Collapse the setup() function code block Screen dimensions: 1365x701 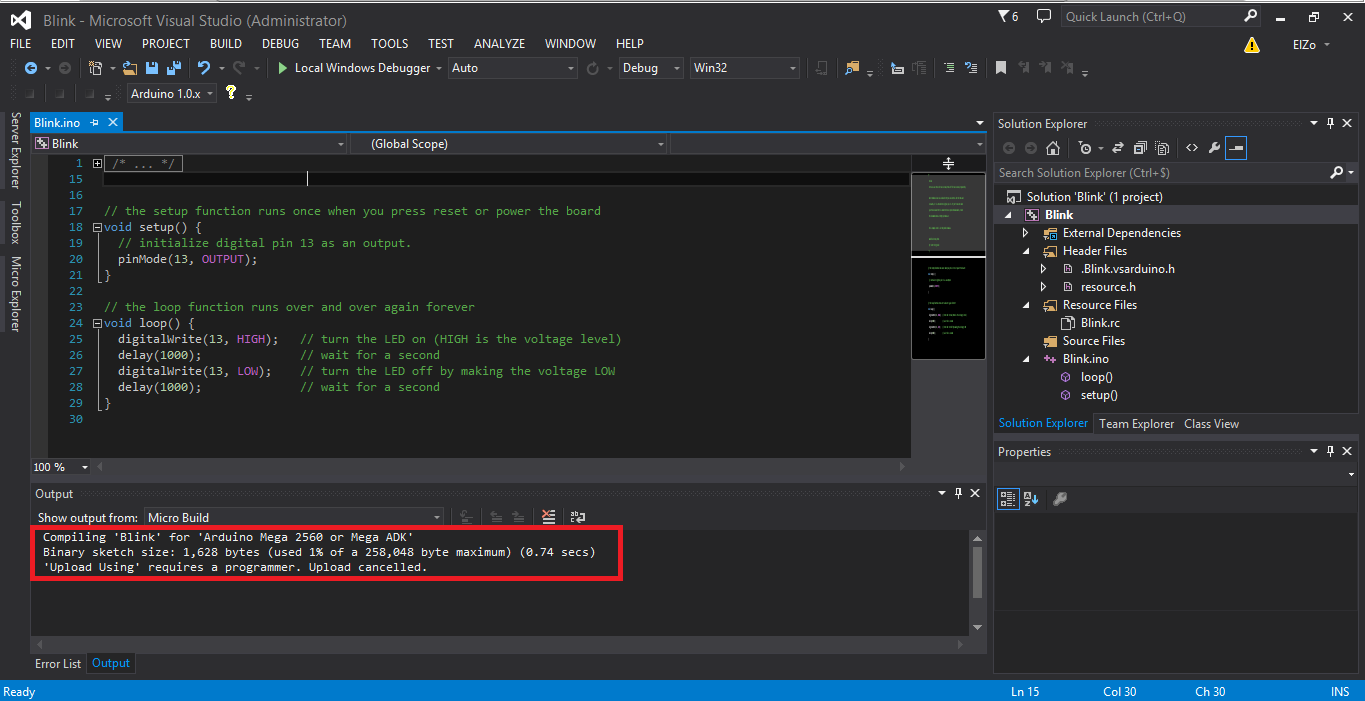click(x=97, y=227)
